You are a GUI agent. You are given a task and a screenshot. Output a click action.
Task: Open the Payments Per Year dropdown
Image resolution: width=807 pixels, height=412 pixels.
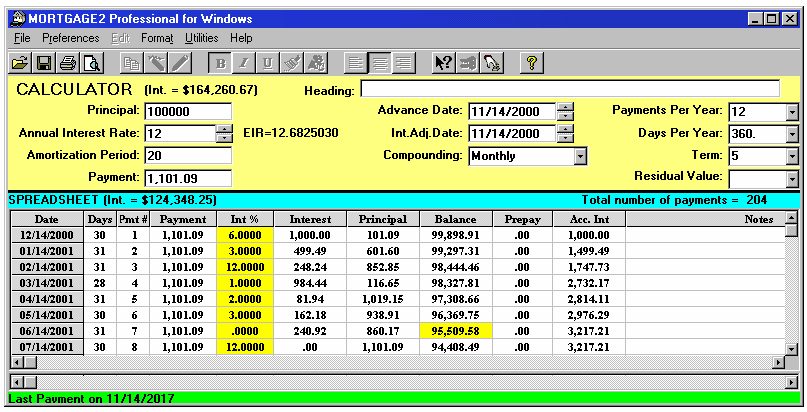pyautogui.click(x=792, y=111)
